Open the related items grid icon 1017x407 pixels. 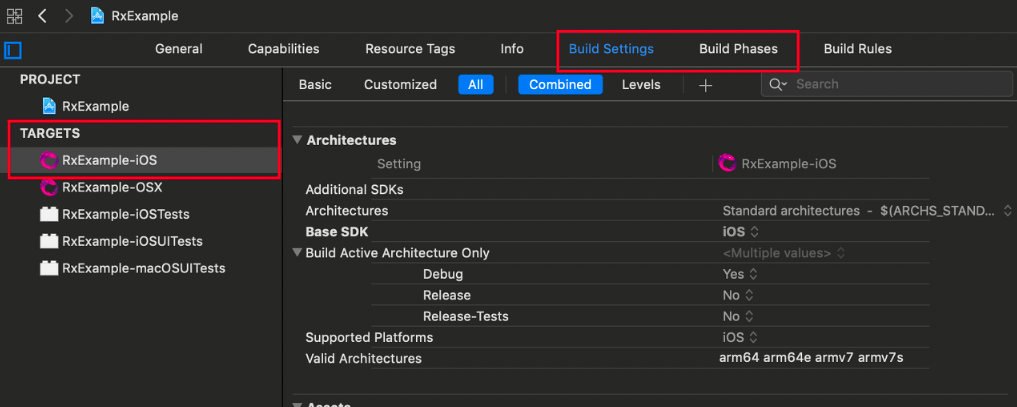(x=14, y=16)
